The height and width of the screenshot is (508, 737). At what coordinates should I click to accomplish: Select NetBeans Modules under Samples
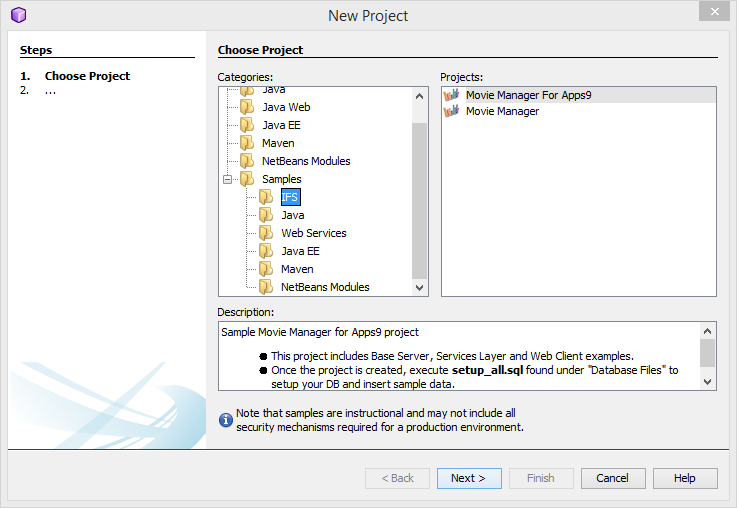point(325,287)
